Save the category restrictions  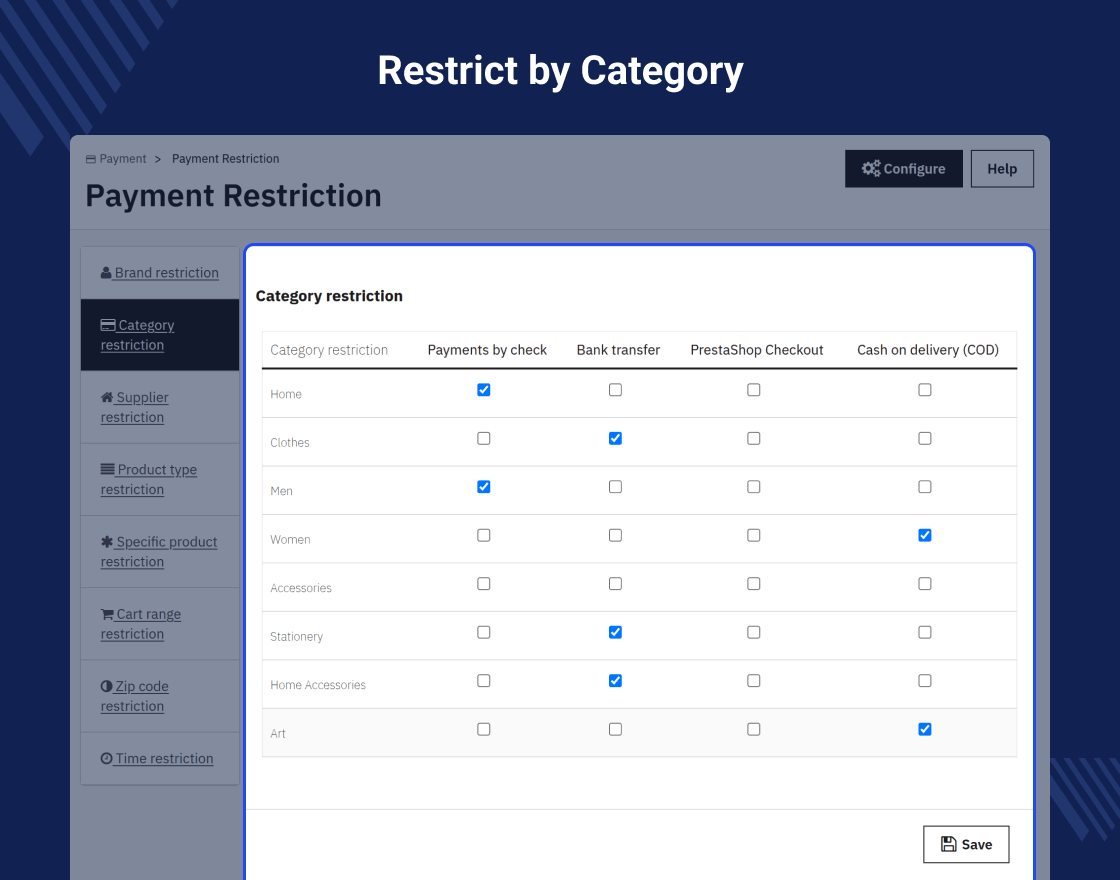(x=966, y=844)
